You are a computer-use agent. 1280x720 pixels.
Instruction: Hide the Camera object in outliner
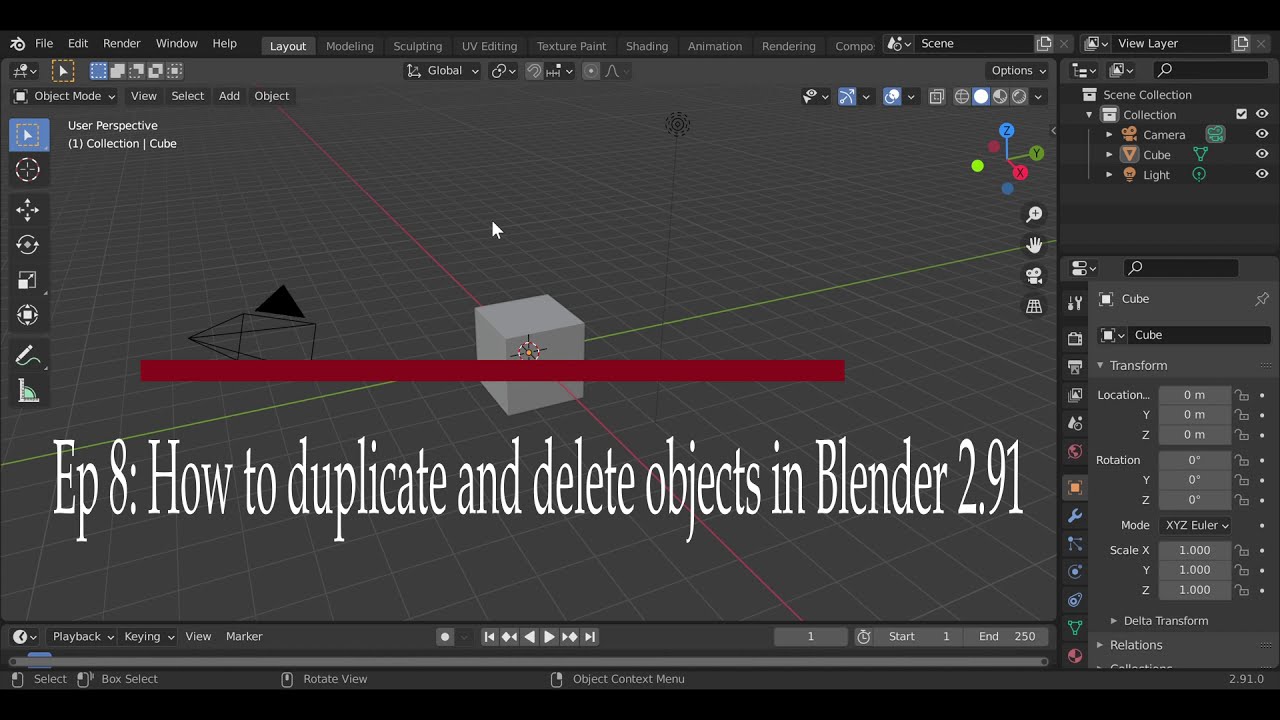pos(1262,134)
